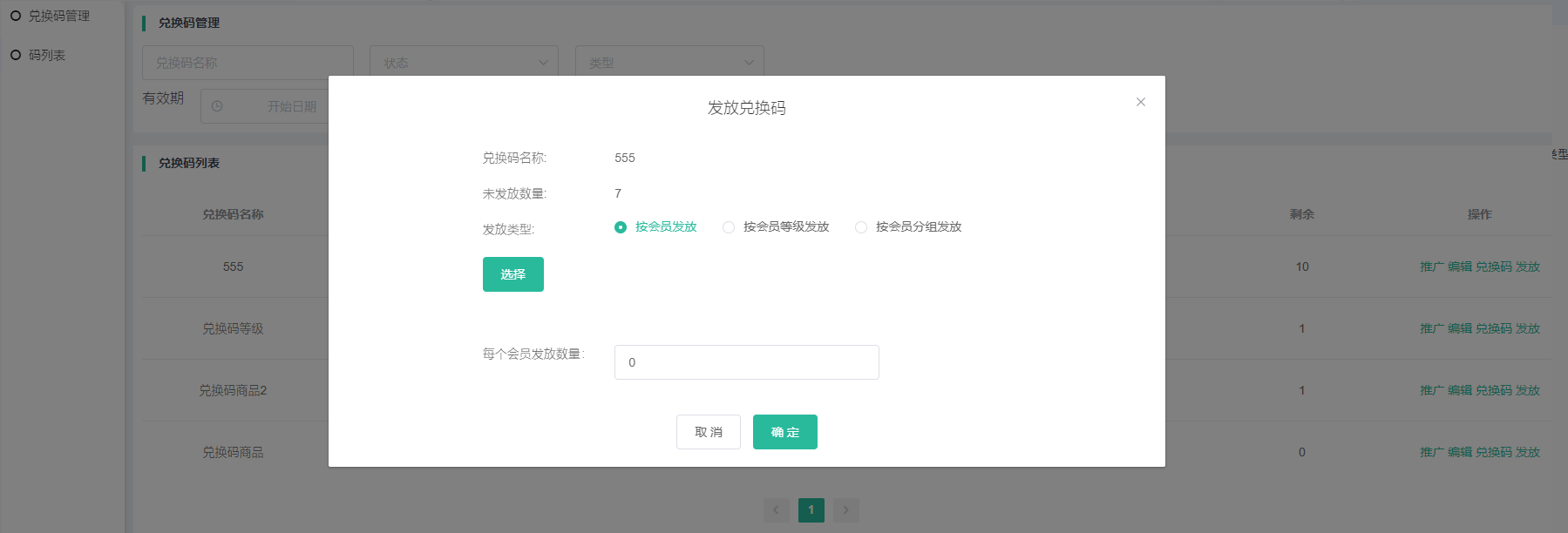Click the green 选择 button

pos(512,274)
